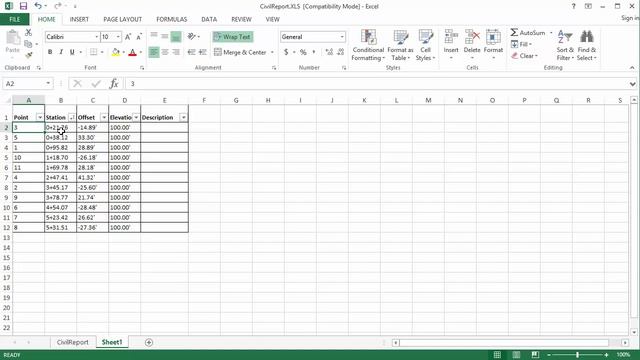
Task: Open Sort & Filter
Action: click(565, 45)
